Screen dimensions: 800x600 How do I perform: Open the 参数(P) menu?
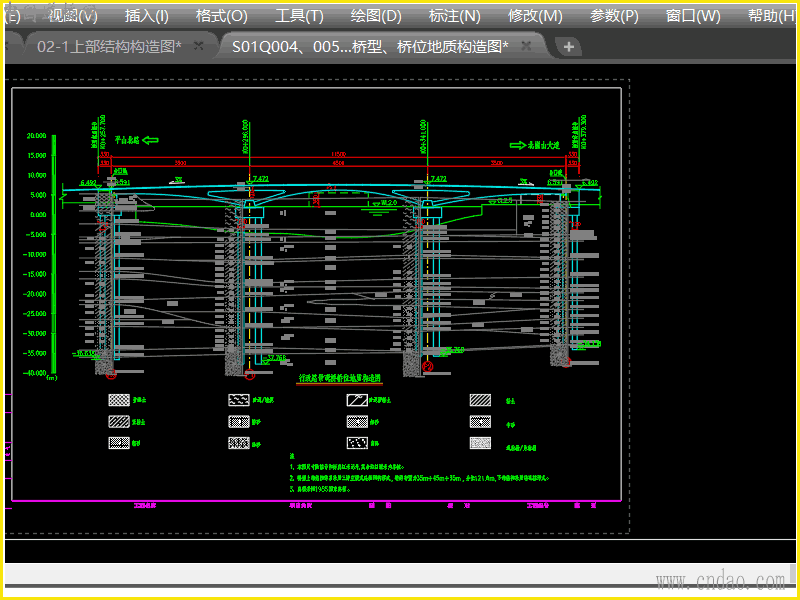pyautogui.click(x=614, y=16)
